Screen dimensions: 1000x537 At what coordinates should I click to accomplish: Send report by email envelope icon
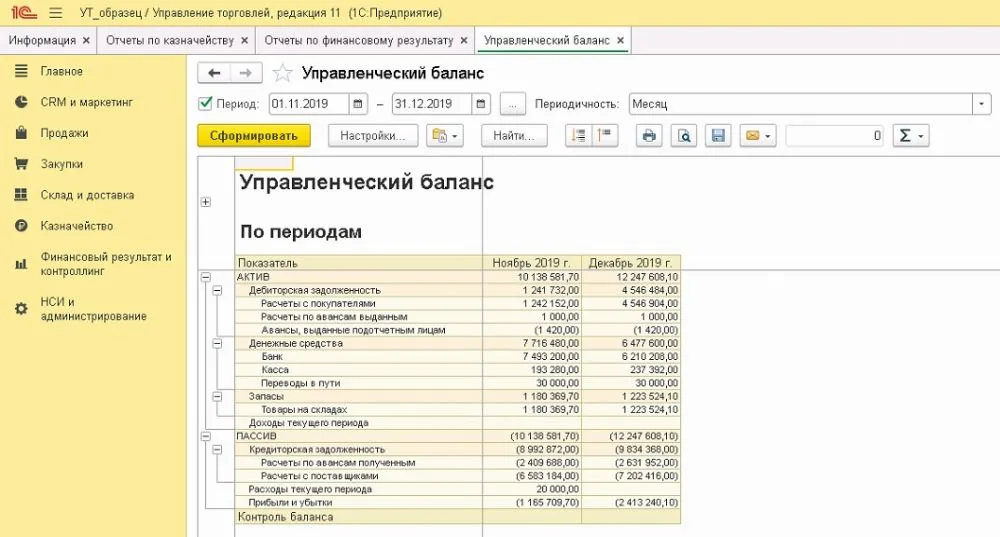click(x=758, y=136)
